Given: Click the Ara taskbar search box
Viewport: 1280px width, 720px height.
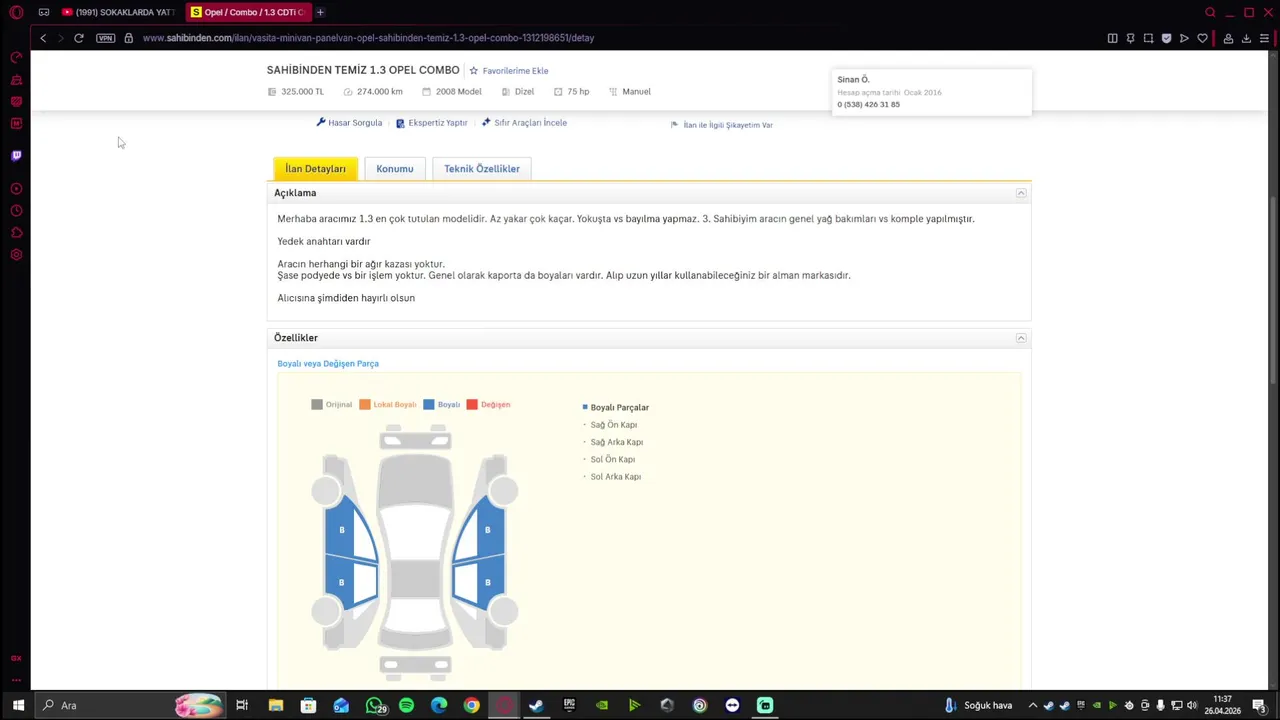Looking at the screenshot, I should click(x=130, y=705).
